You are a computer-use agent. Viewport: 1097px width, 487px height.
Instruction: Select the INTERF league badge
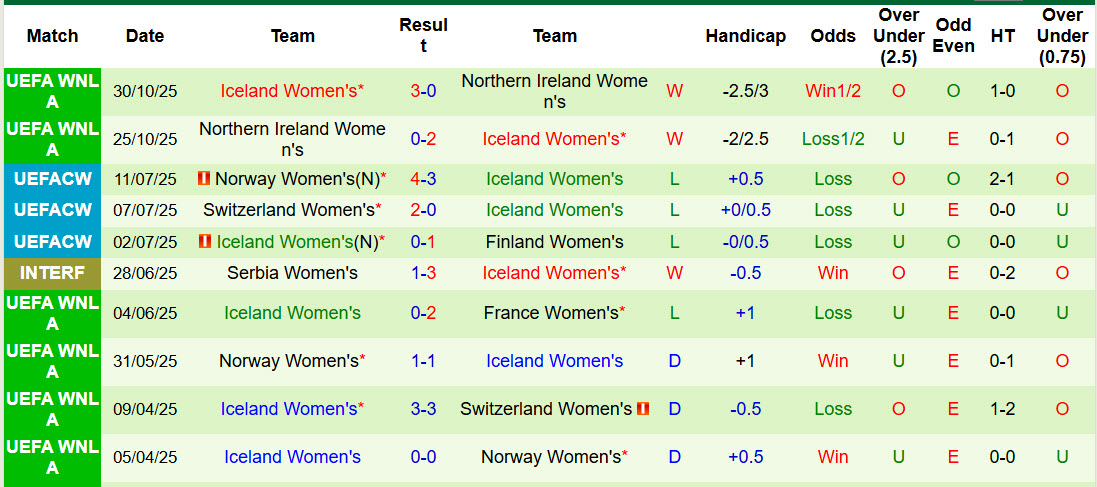point(52,272)
